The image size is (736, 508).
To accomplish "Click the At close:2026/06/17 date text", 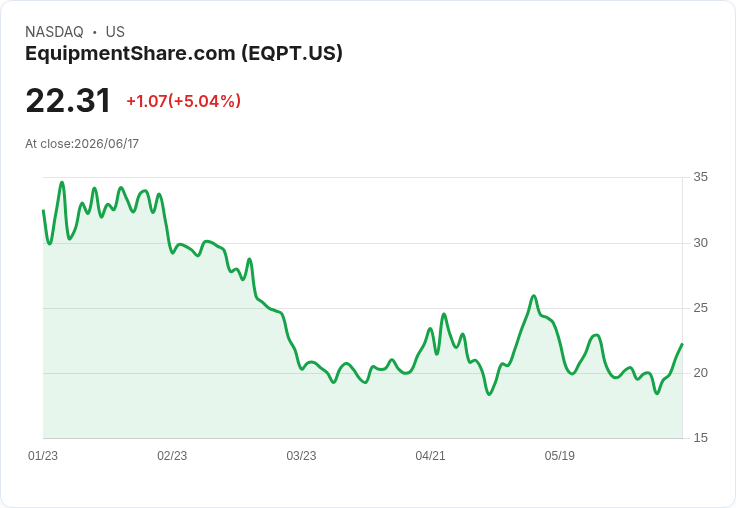I will [x=82, y=144].
